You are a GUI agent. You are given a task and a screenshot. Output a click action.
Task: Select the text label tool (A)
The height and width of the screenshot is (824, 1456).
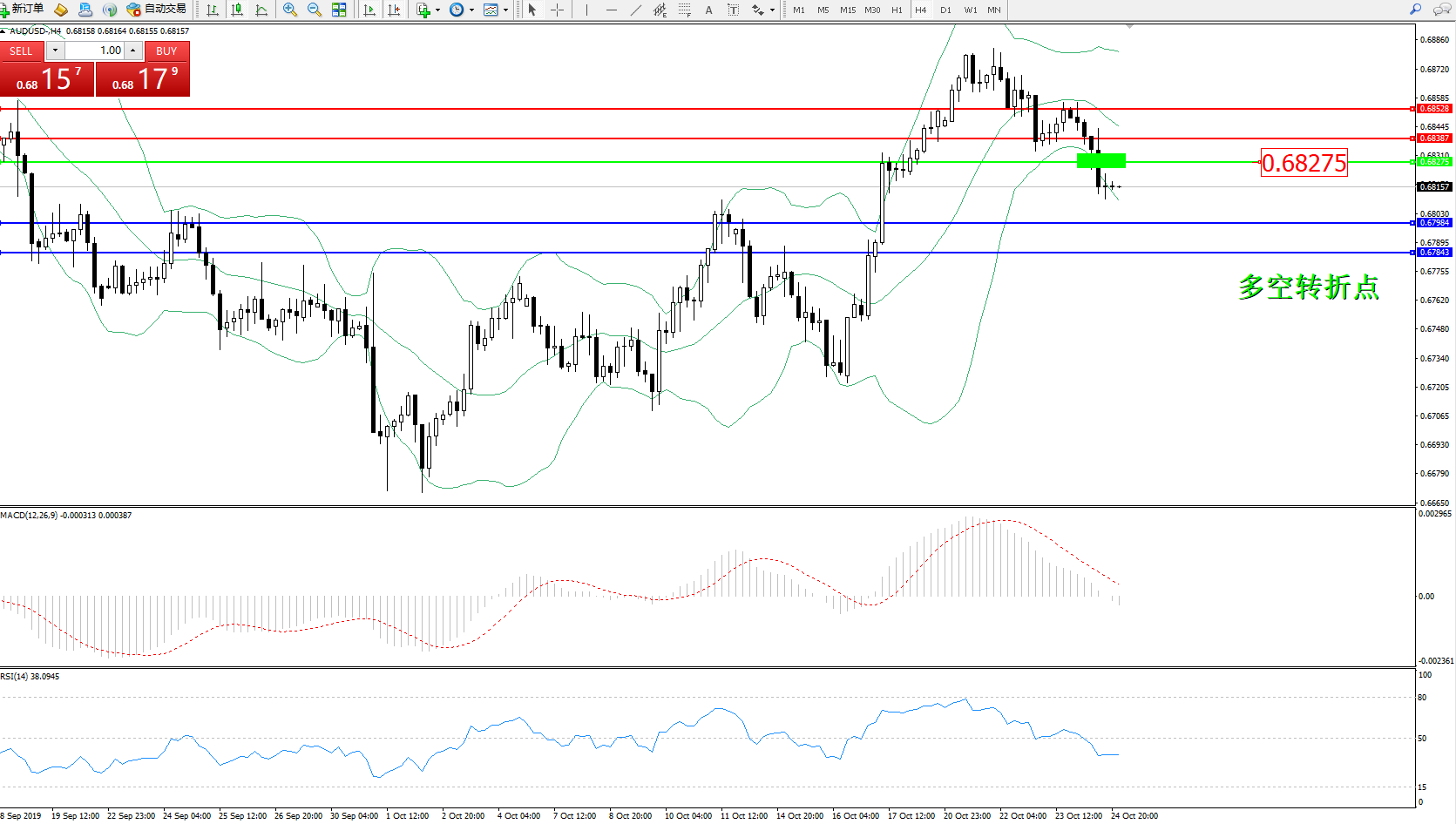(708, 10)
